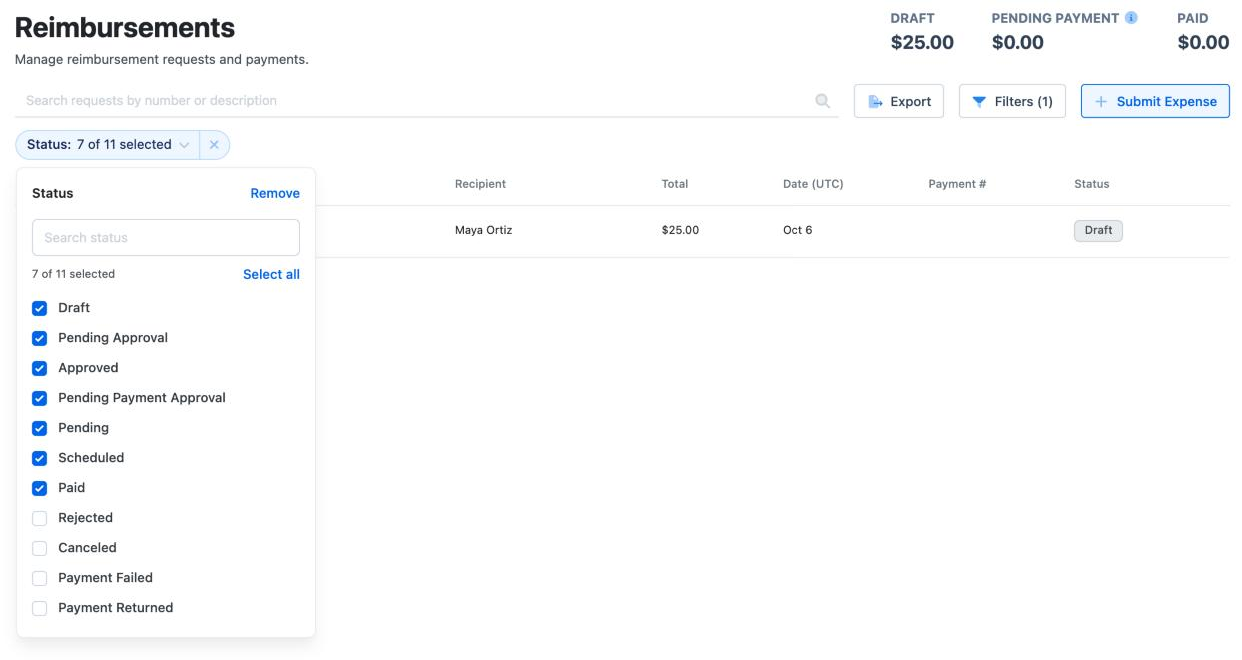
Task: Click the Pending Payment info icon
Action: [1131, 17]
